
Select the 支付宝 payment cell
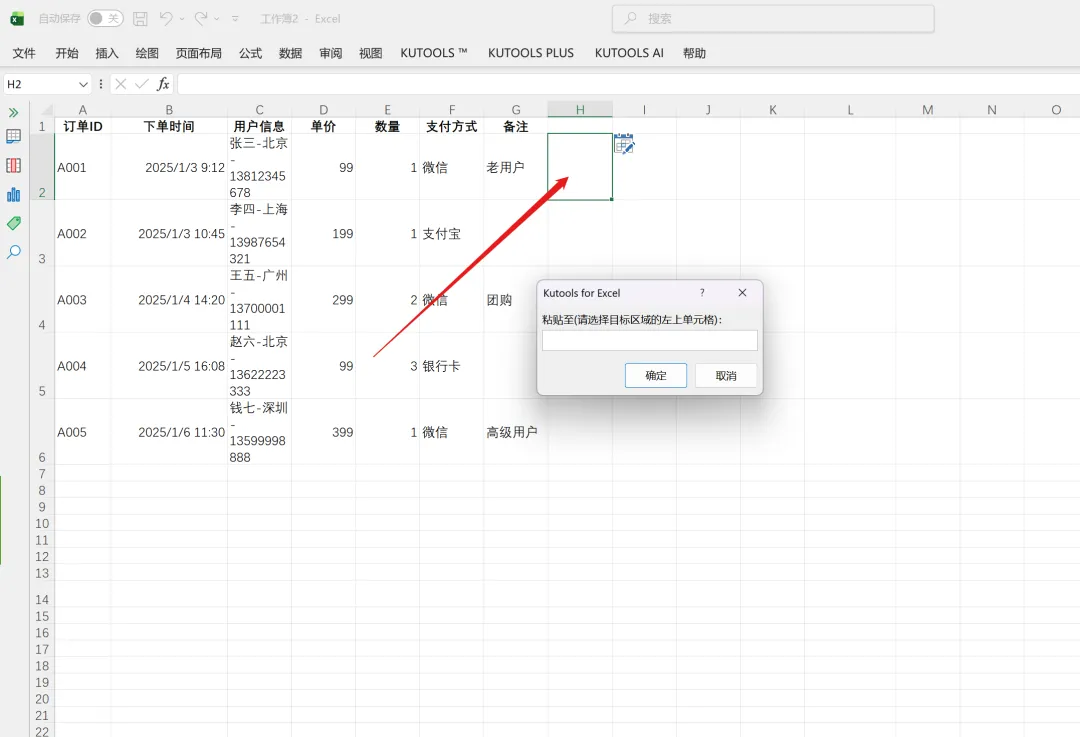[452, 233]
